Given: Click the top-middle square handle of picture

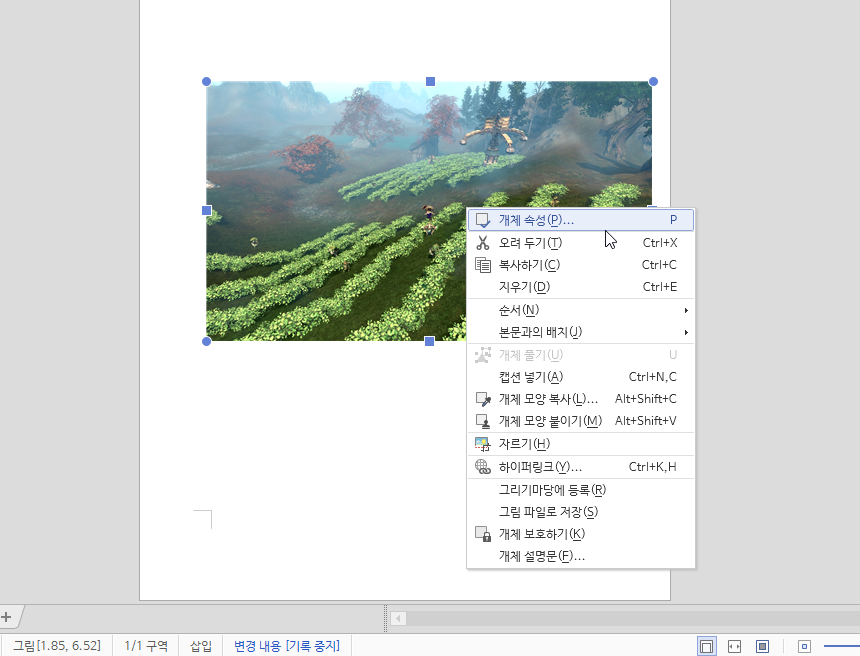Looking at the screenshot, I should click(431, 81).
